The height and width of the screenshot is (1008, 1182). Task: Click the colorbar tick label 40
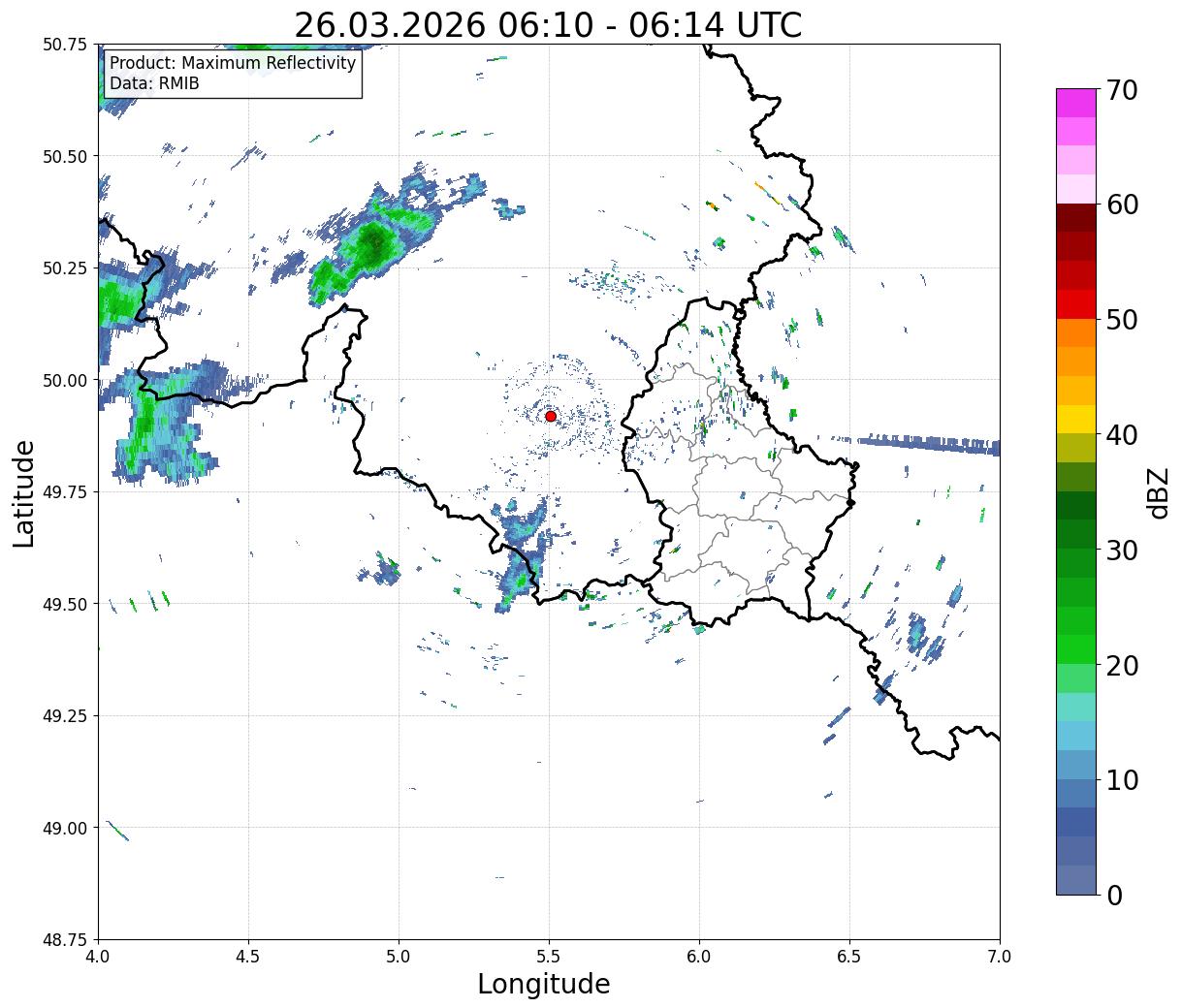tap(1122, 435)
